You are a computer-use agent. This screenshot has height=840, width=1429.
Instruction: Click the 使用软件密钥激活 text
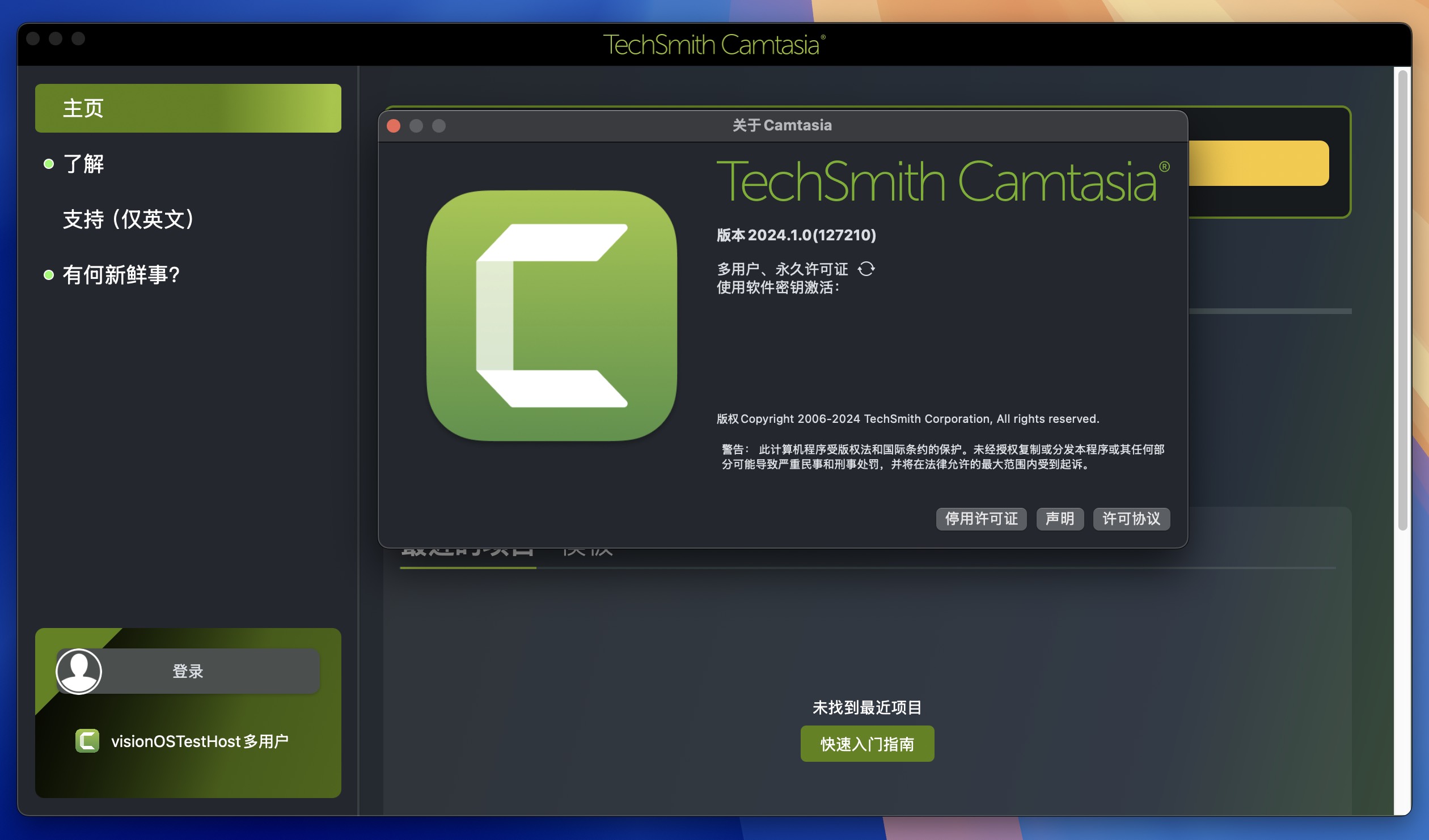[778, 287]
